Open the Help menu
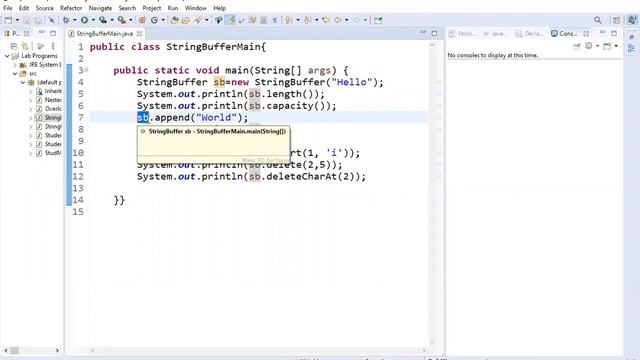This screenshot has width=640, height=360. (220, 8)
